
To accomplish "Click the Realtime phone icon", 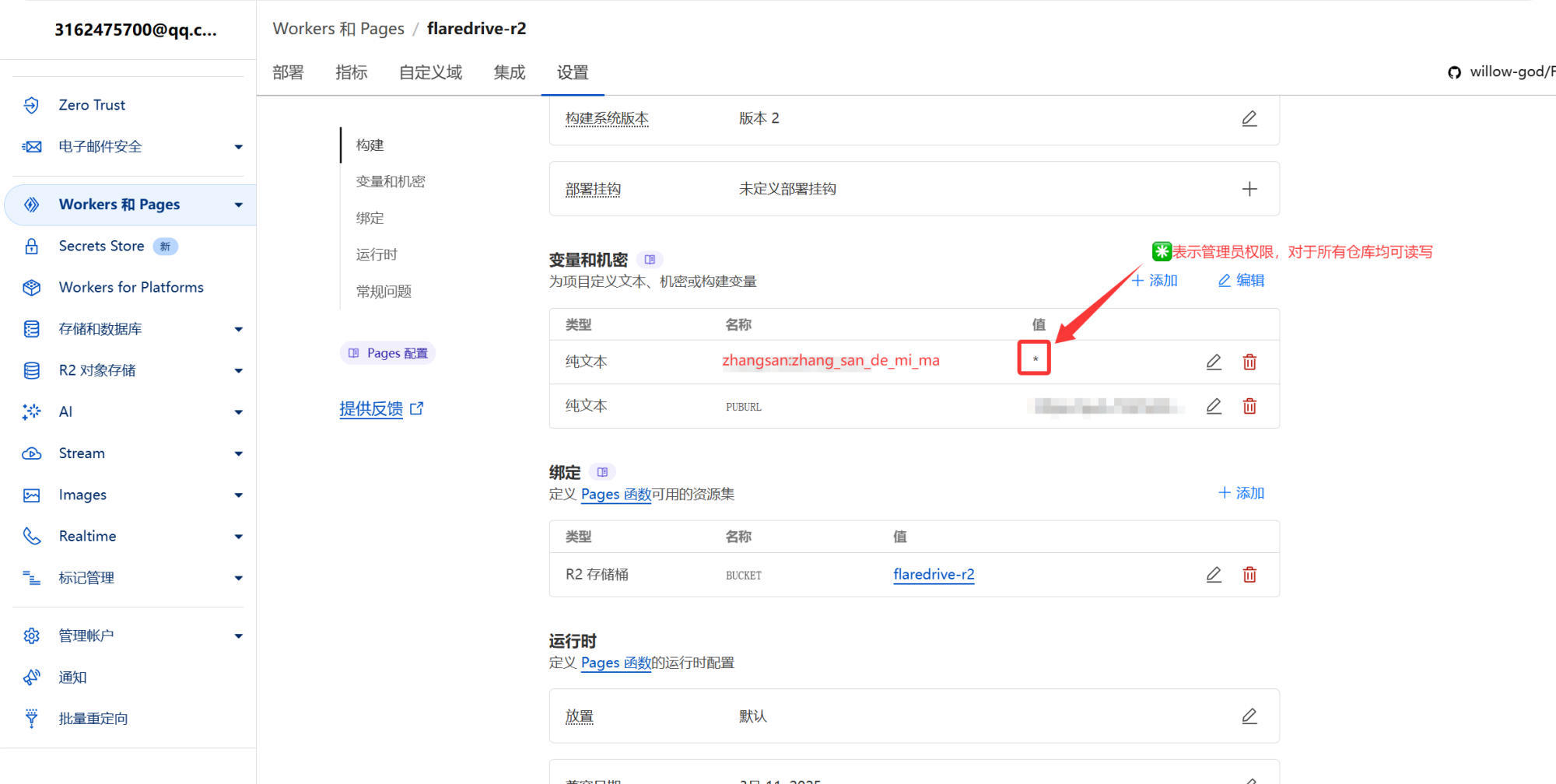I will coord(31,536).
